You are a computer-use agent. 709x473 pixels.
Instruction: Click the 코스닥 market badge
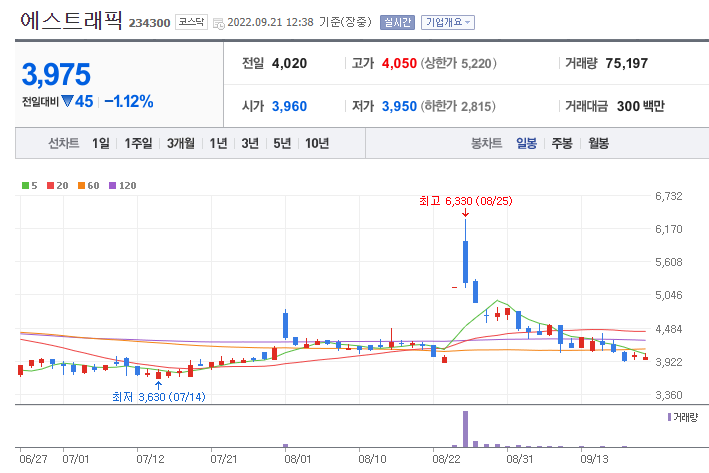(x=191, y=22)
